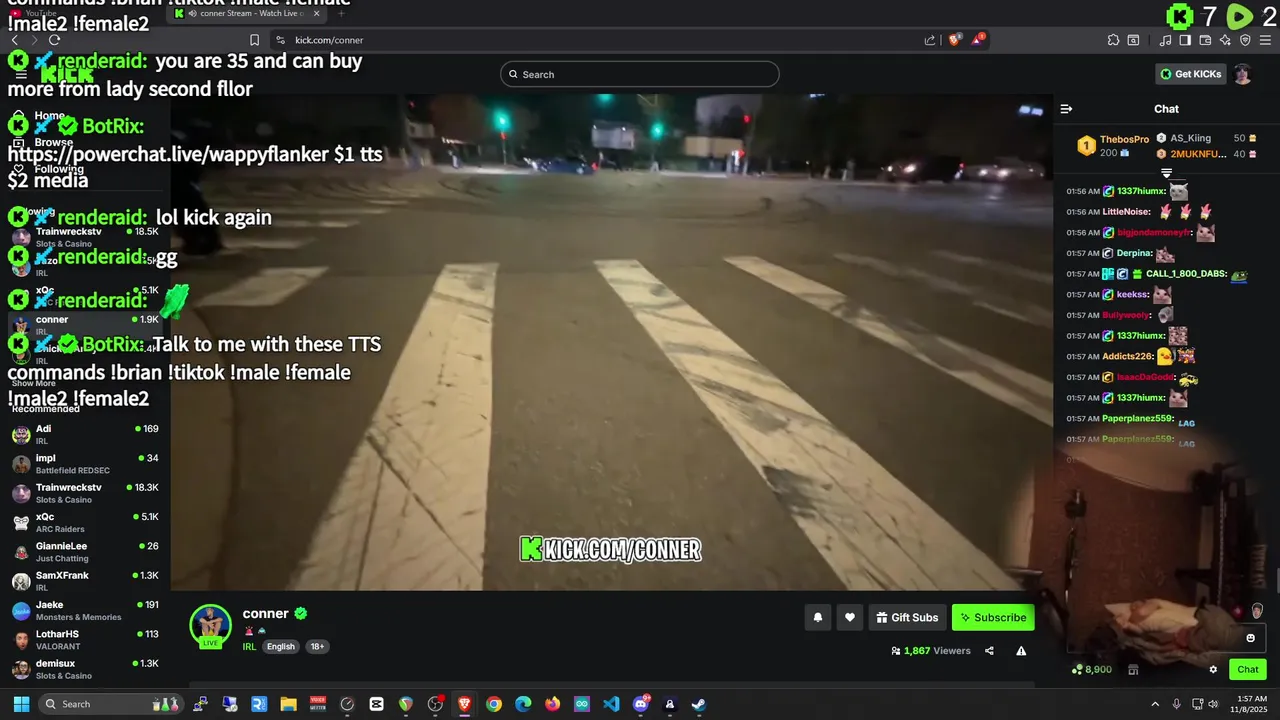
Task: Open chat settings gear icon
Action: (x=1213, y=670)
